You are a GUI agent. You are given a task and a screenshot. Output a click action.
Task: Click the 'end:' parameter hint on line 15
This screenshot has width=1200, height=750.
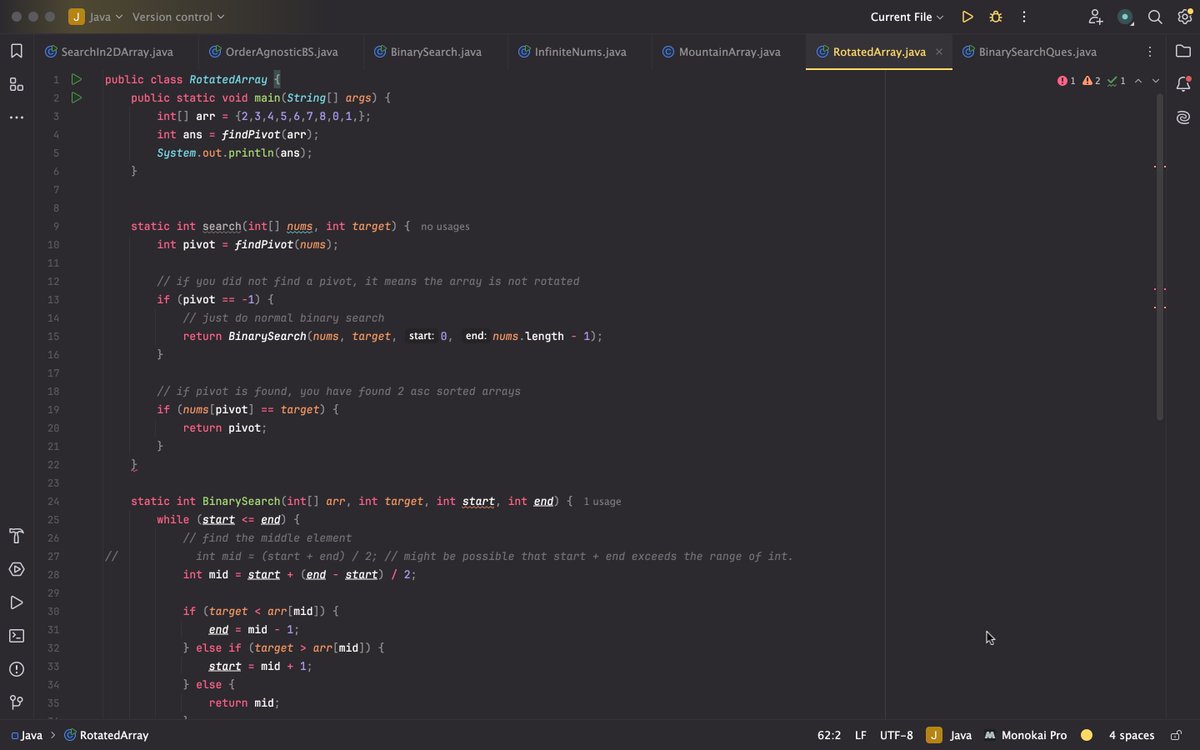[x=476, y=336]
